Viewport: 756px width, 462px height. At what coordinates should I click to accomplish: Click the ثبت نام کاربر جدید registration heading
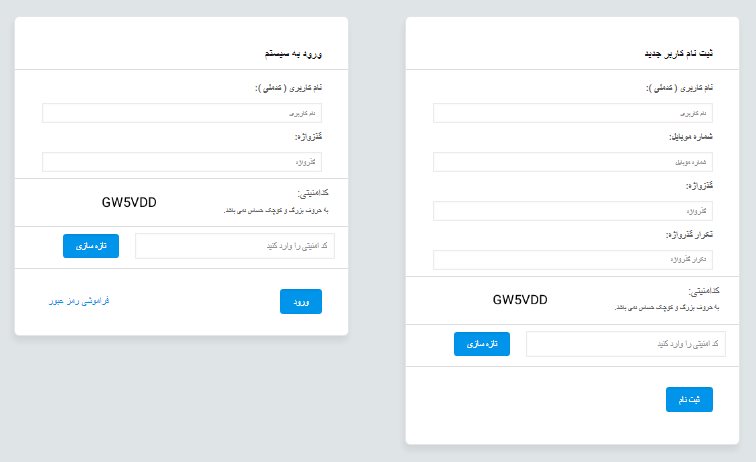pyautogui.click(x=679, y=54)
